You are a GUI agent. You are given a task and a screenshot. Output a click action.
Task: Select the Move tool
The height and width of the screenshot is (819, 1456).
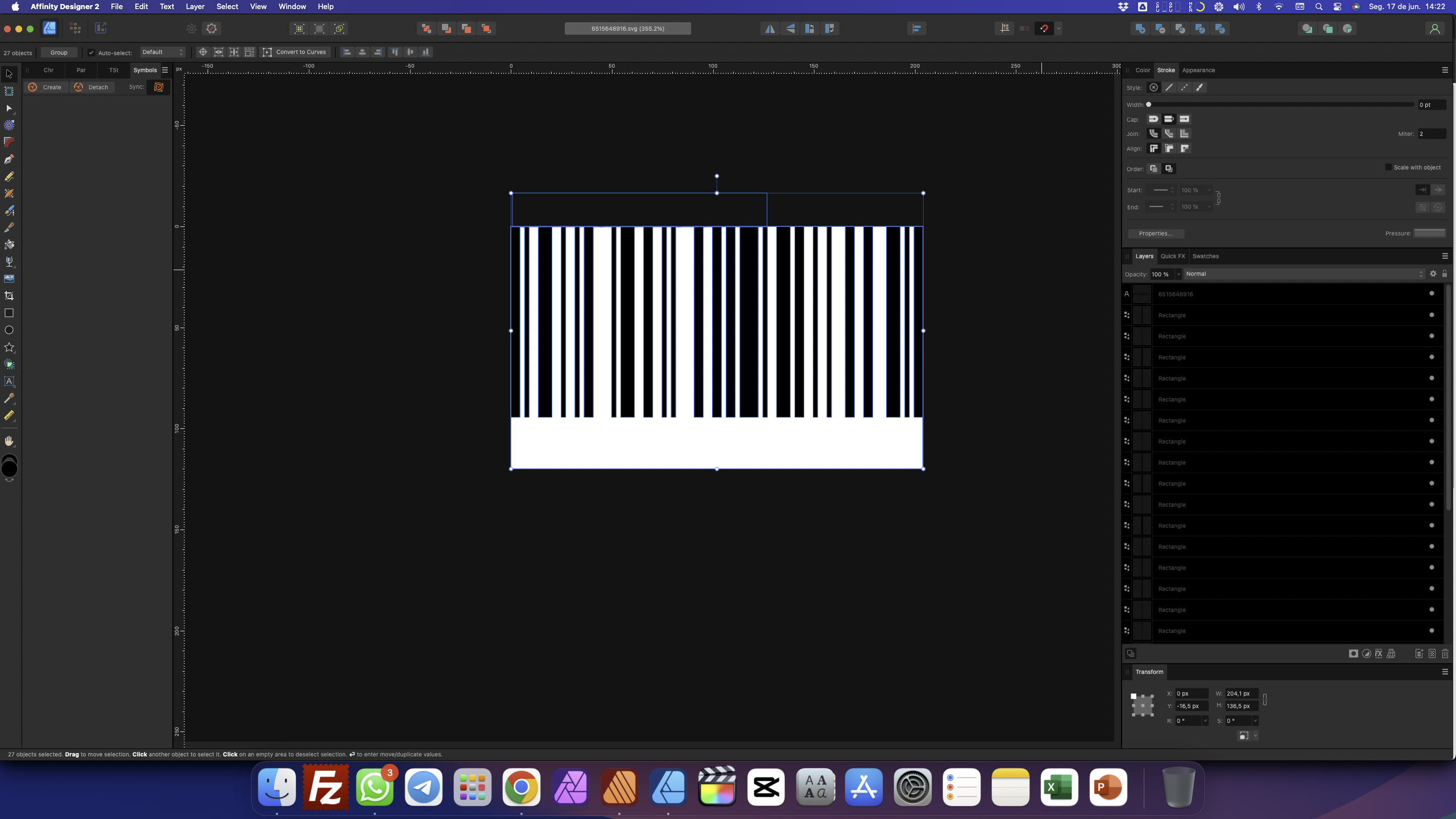tap(9, 74)
